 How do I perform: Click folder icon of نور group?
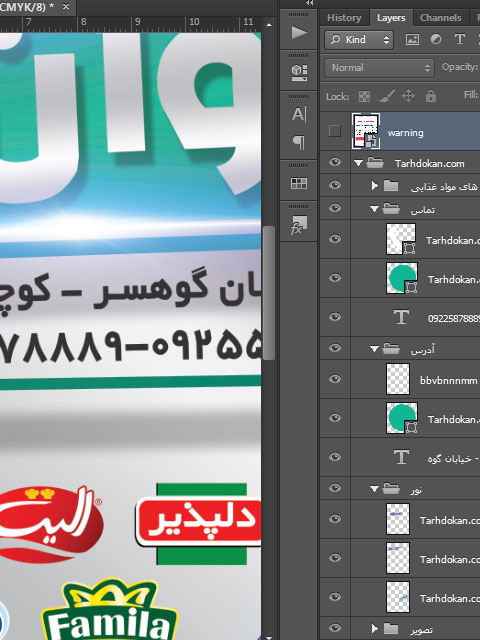391,488
